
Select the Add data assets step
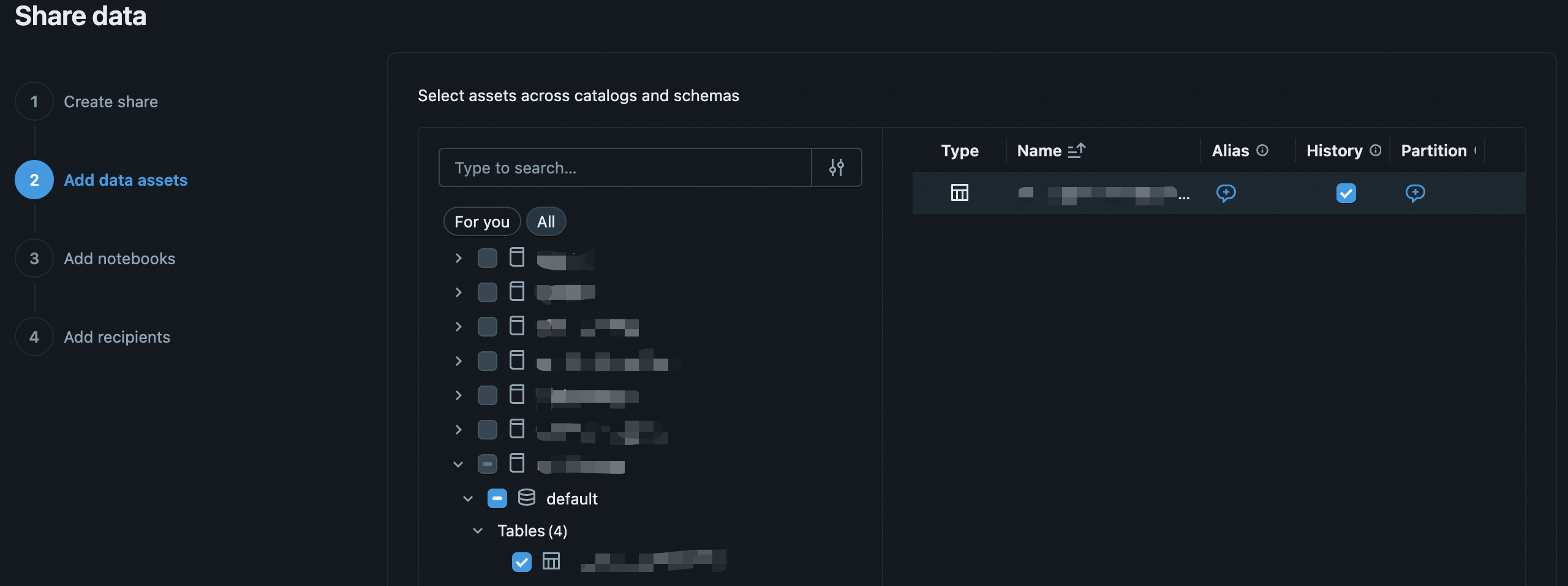click(x=126, y=180)
